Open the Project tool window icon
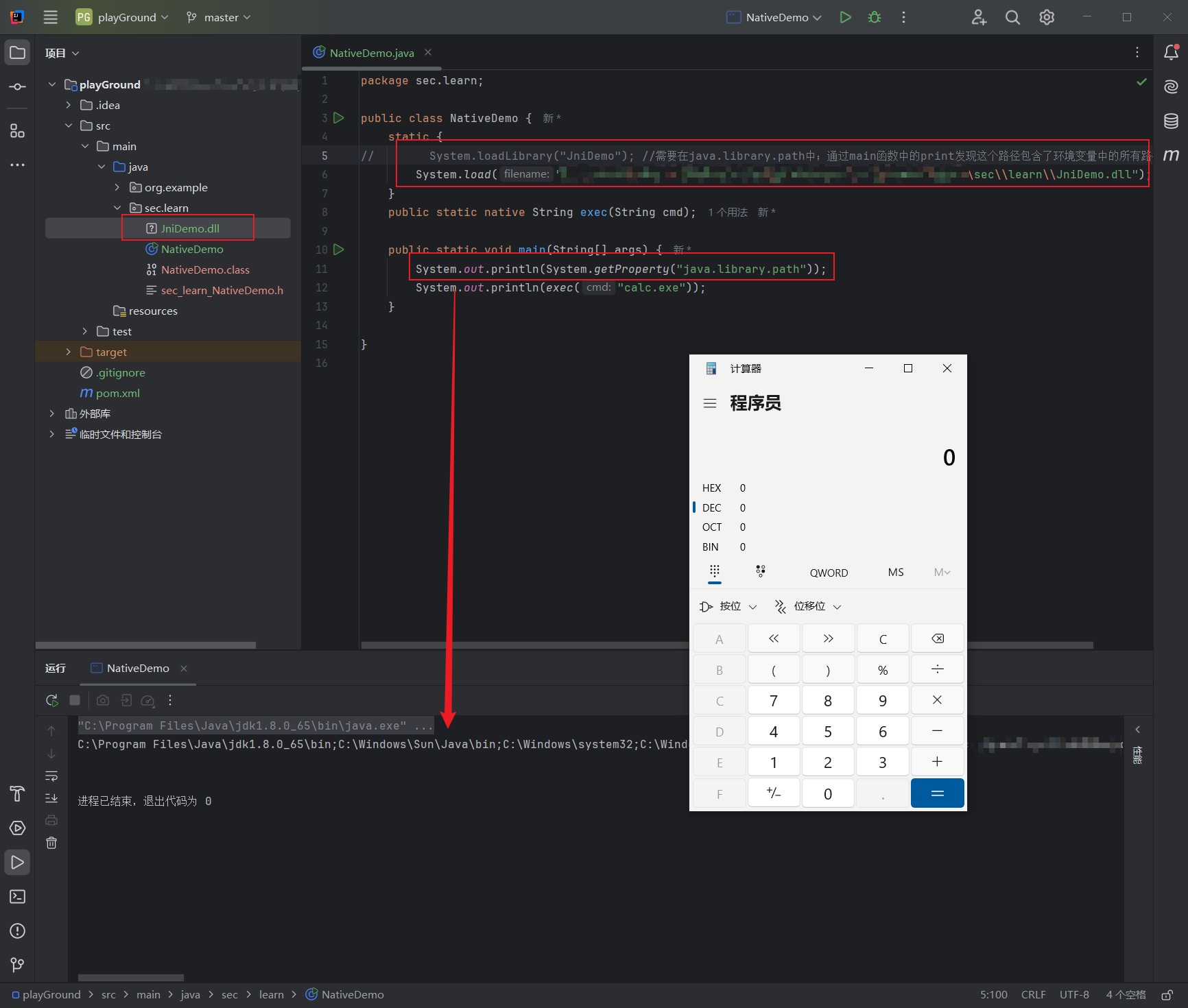The height and width of the screenshot is (1008, 1188). pyautogui.click(x=17, y=53)
